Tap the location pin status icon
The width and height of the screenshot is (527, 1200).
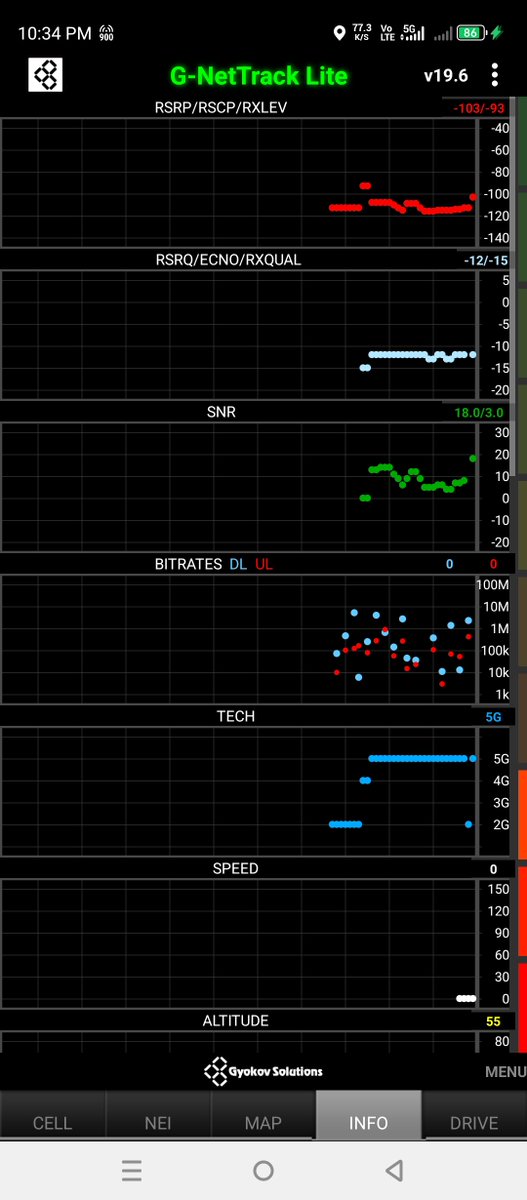(340, 34)
